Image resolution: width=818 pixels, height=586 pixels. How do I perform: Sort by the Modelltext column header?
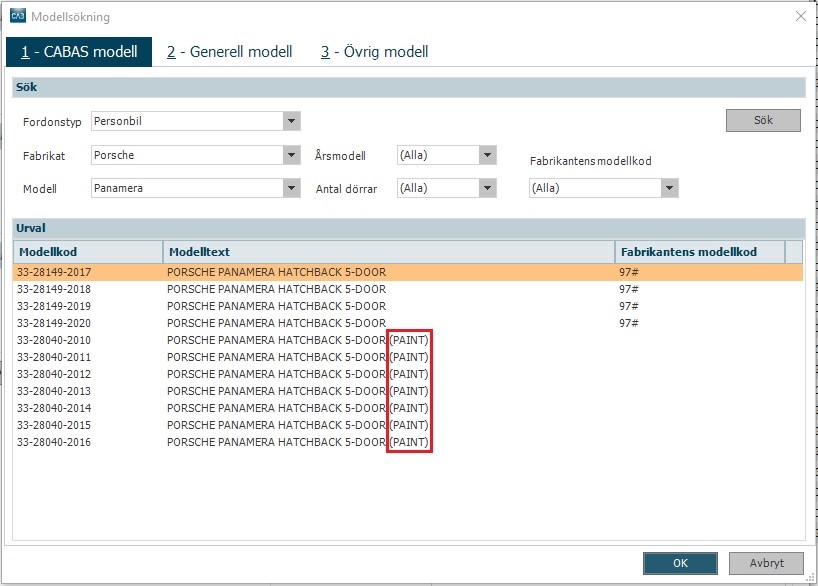pyautogui.click(x=389, y=252)
